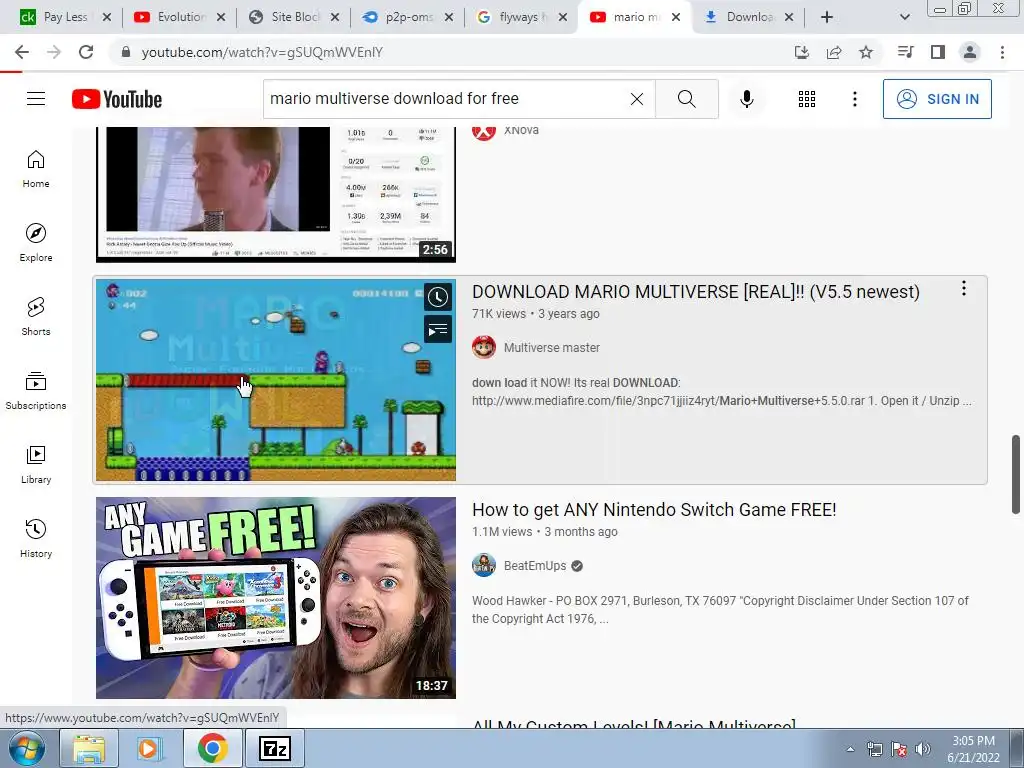Open Multiverse master channel avatar
This screenshot has height=768, width=1024.
[484, 347]
